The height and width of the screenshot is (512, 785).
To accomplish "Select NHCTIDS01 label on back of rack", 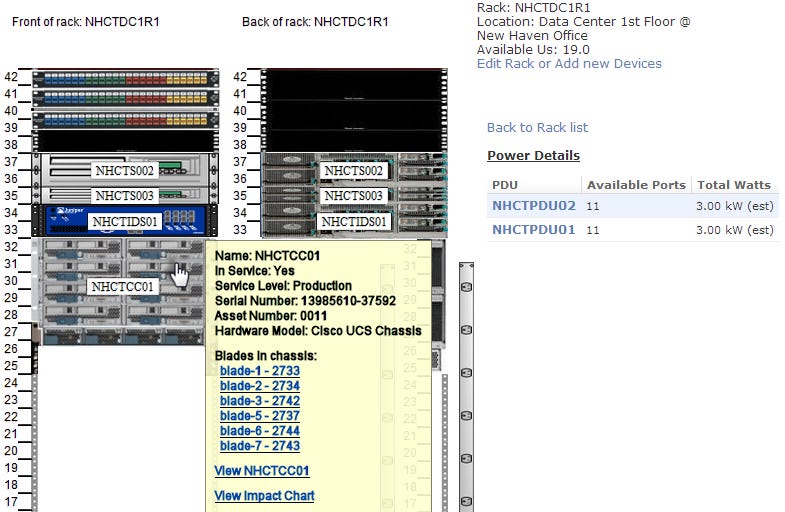I will (353, 221).
